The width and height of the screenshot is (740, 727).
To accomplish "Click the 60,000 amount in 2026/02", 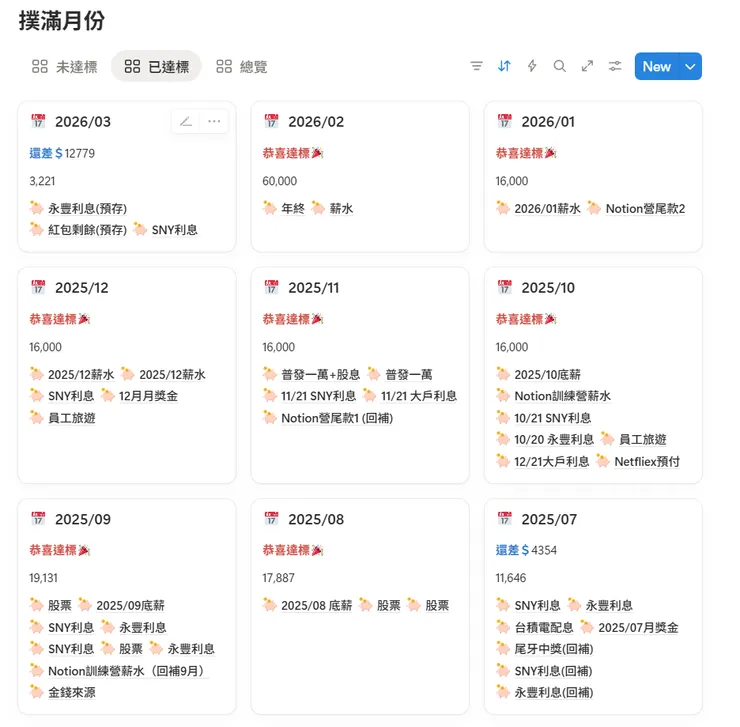I will click(x=280, y=181).
